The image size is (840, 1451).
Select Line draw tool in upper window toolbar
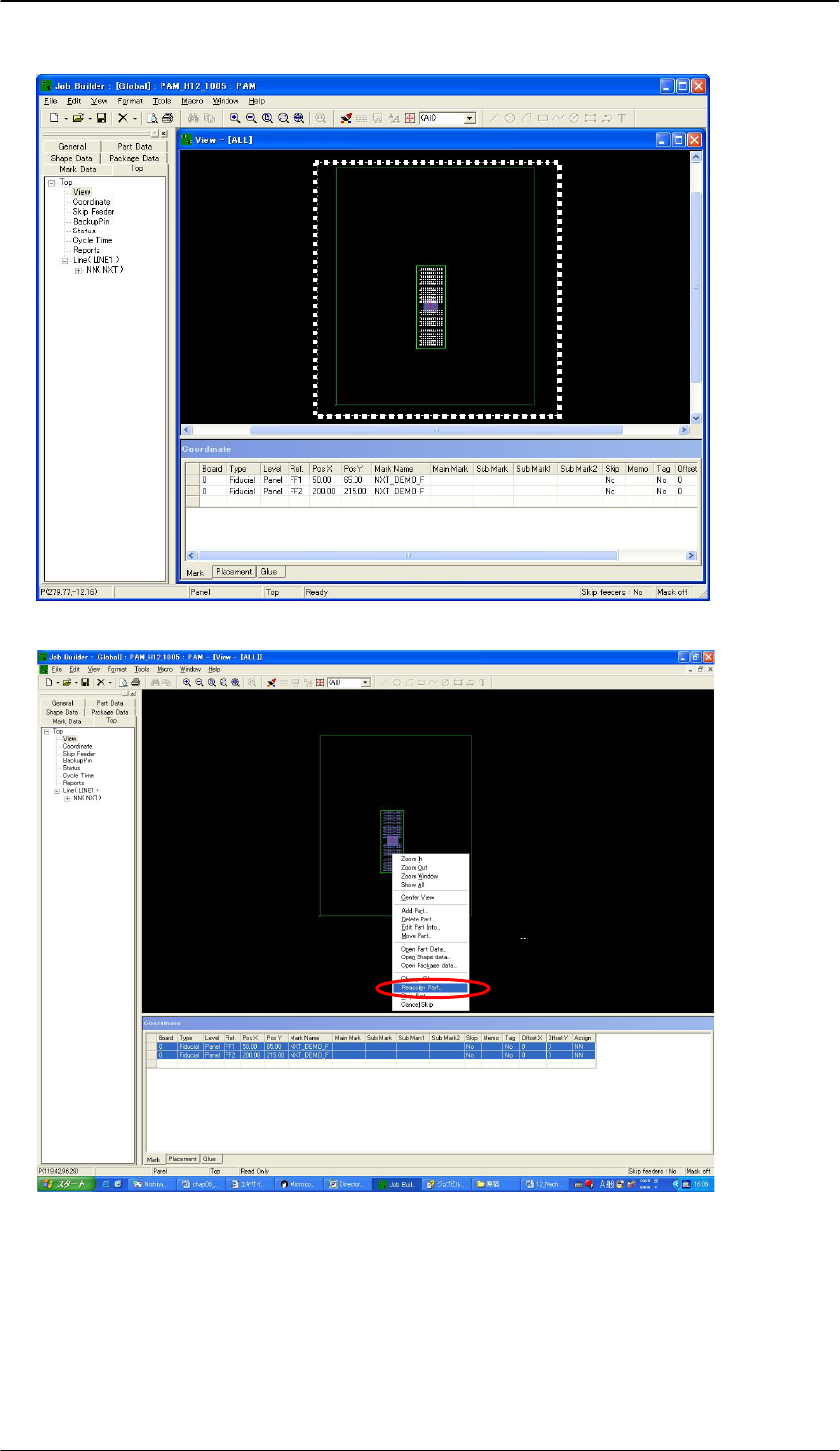[x=493, y=118]
